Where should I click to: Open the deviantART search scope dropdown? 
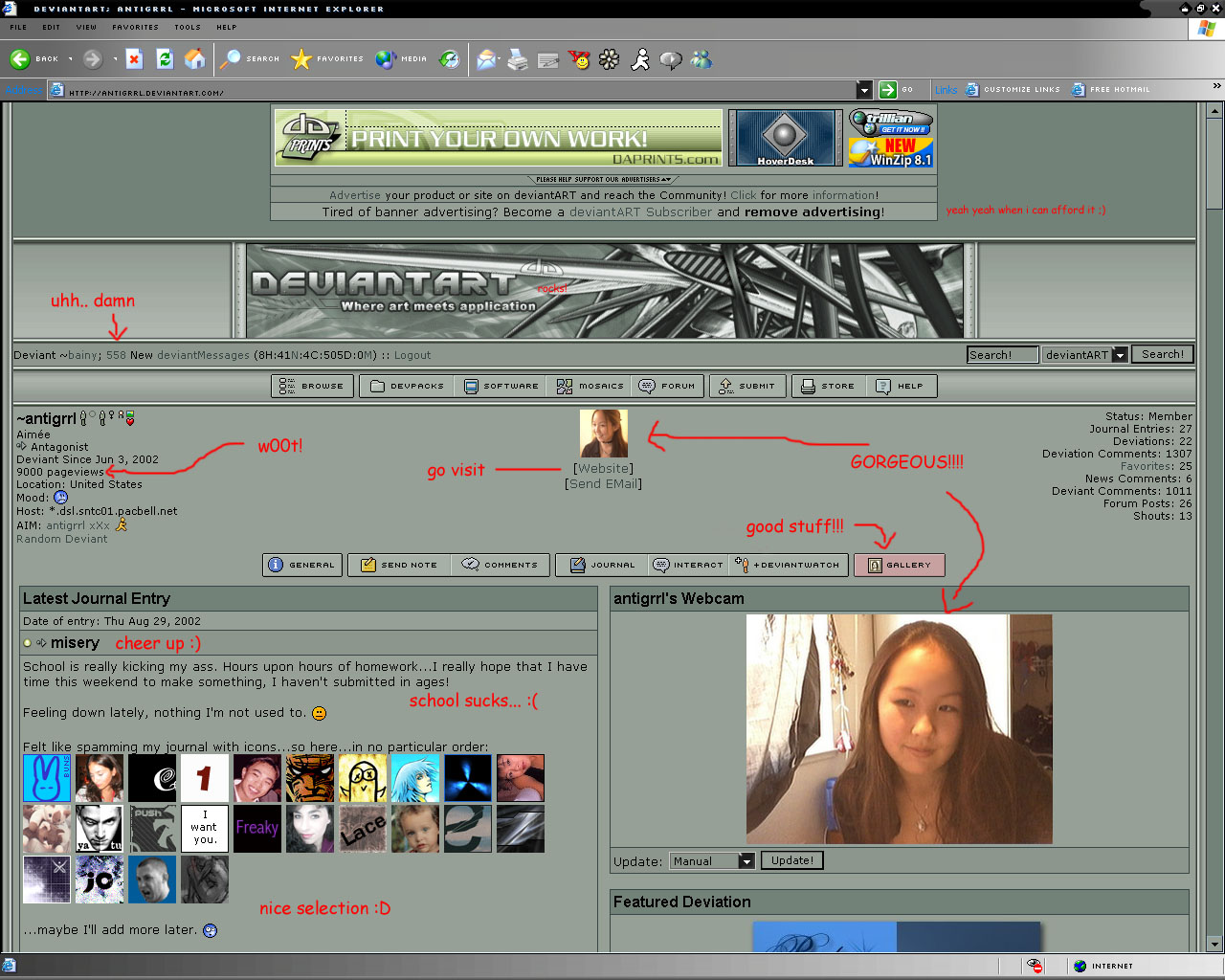pos(1120,355)
